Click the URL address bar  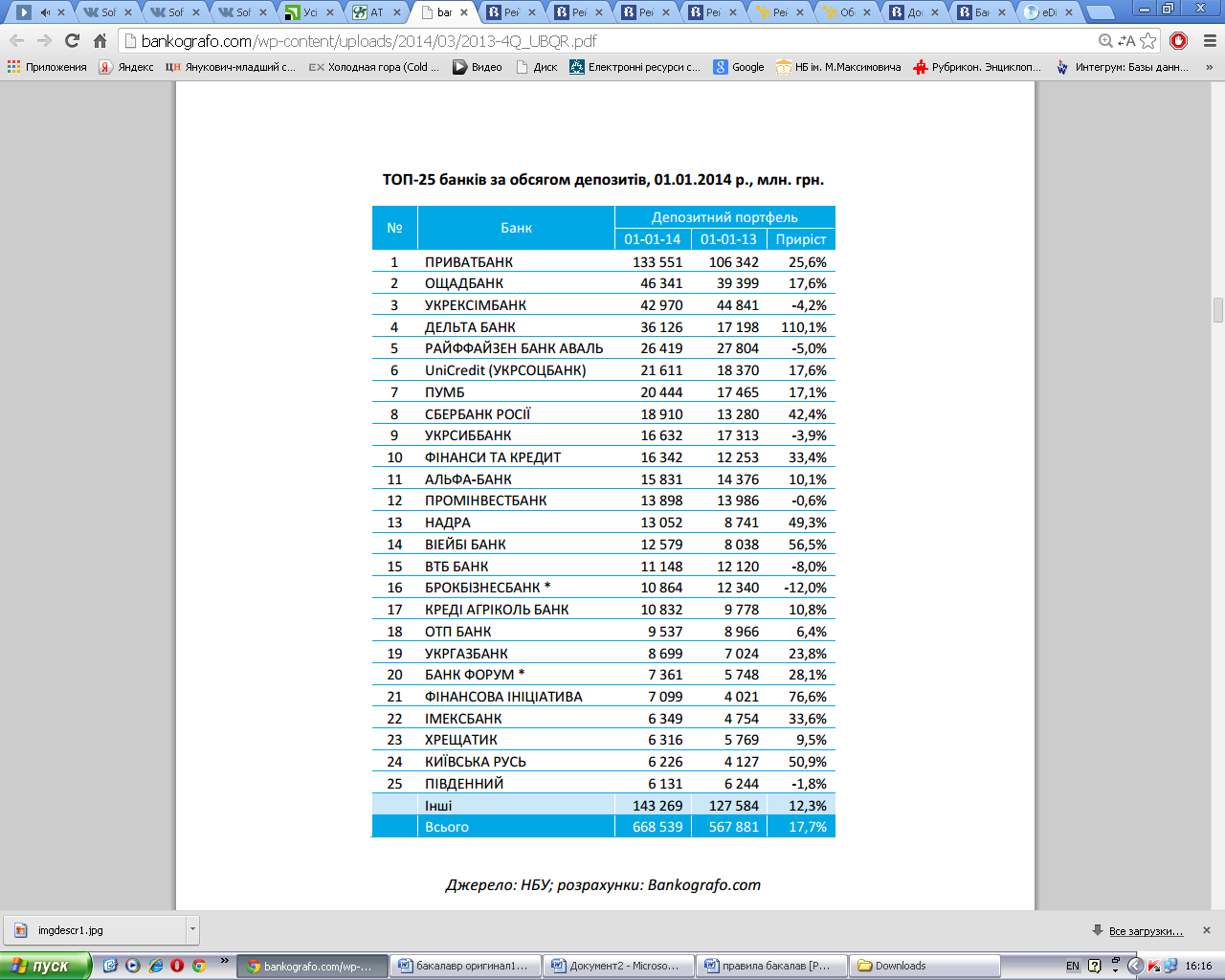tap(612, 41)
